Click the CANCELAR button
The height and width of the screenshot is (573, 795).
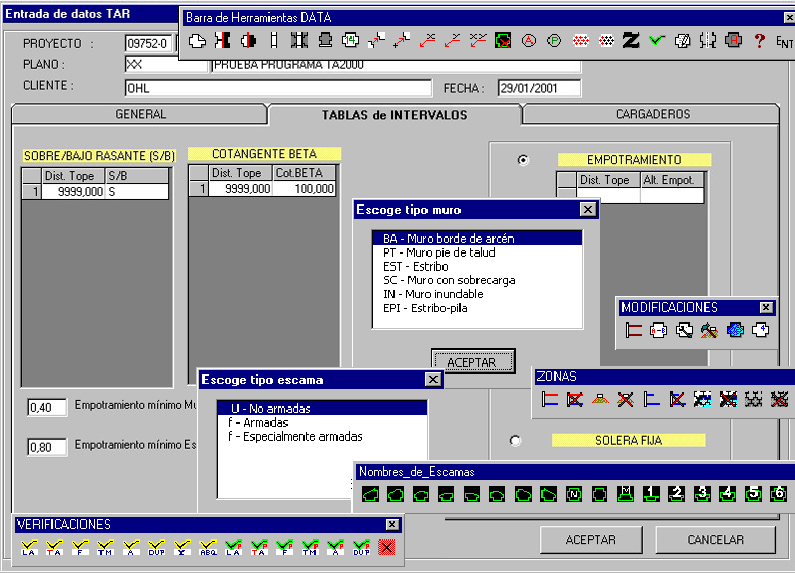(x=715, y=540)
